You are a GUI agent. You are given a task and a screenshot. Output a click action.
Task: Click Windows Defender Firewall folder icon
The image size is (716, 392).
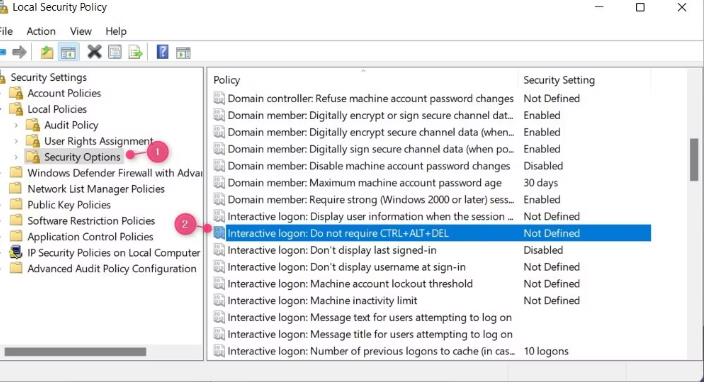click(16, 173)
